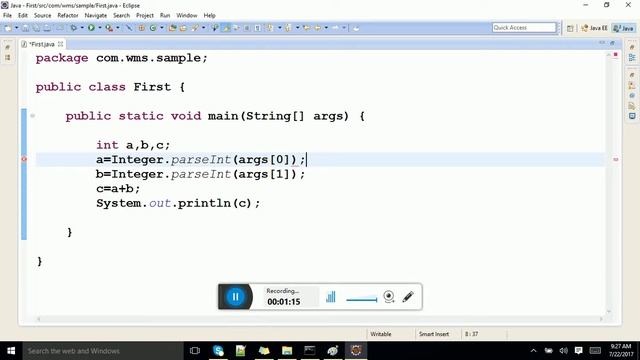Click the taskbar Search the web box
Image resolution: width=640 pixels, height=360 pixels.
(x=103, y=351)
